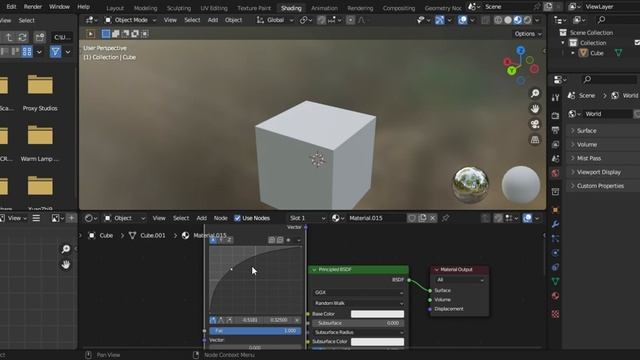The image size is (640, 360).
Task: Toggle viewport overlays button
Action: click(462, 20)
